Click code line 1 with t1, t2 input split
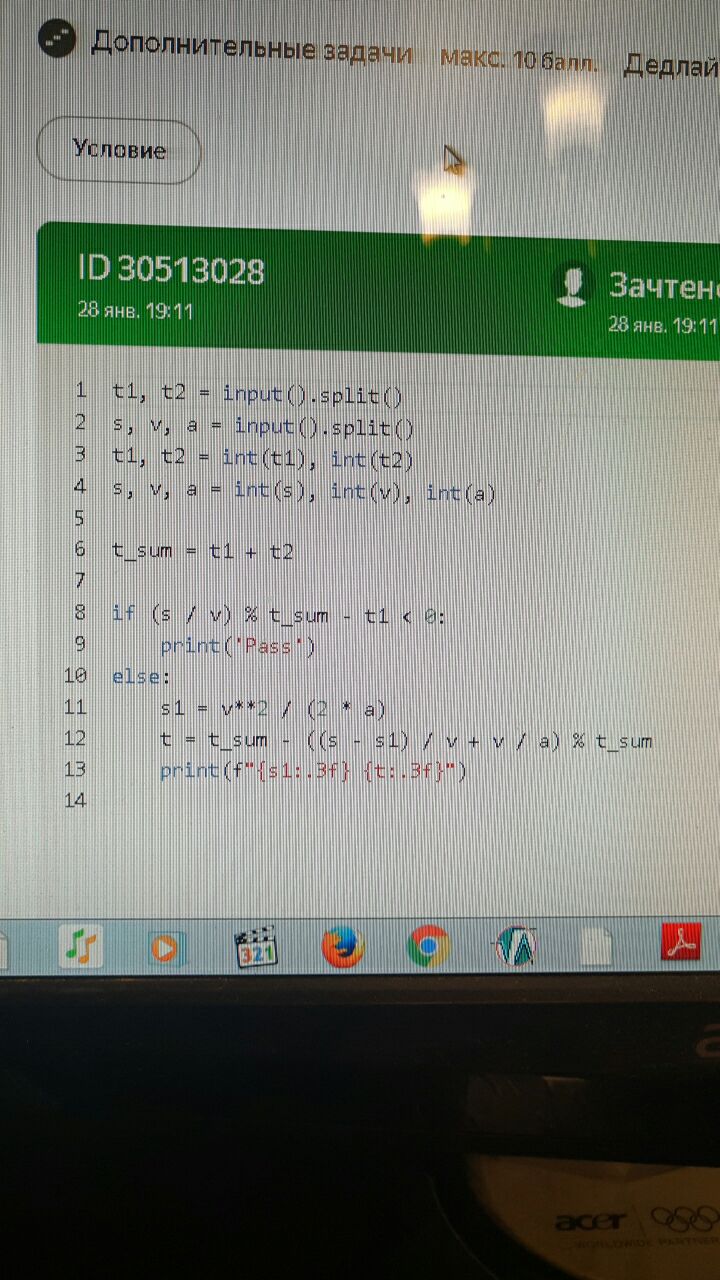This screenshot has width=720, height=1280. tap(257, 394)
